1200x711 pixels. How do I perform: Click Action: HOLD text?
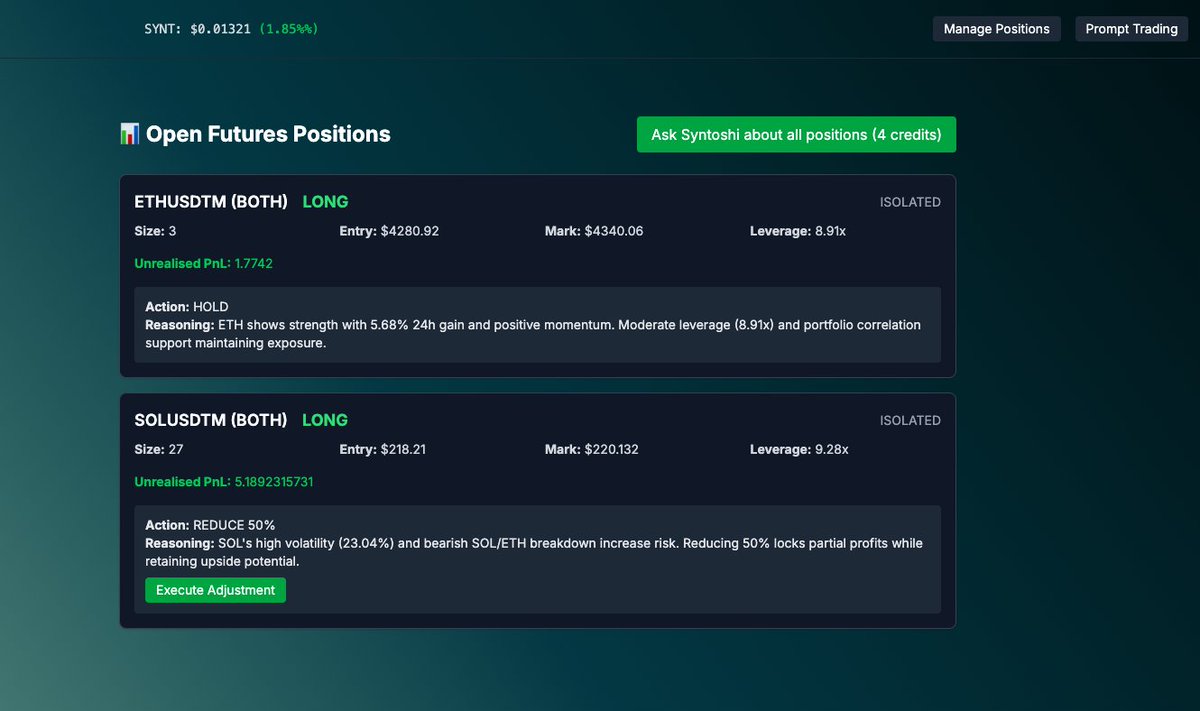point(187,307)
